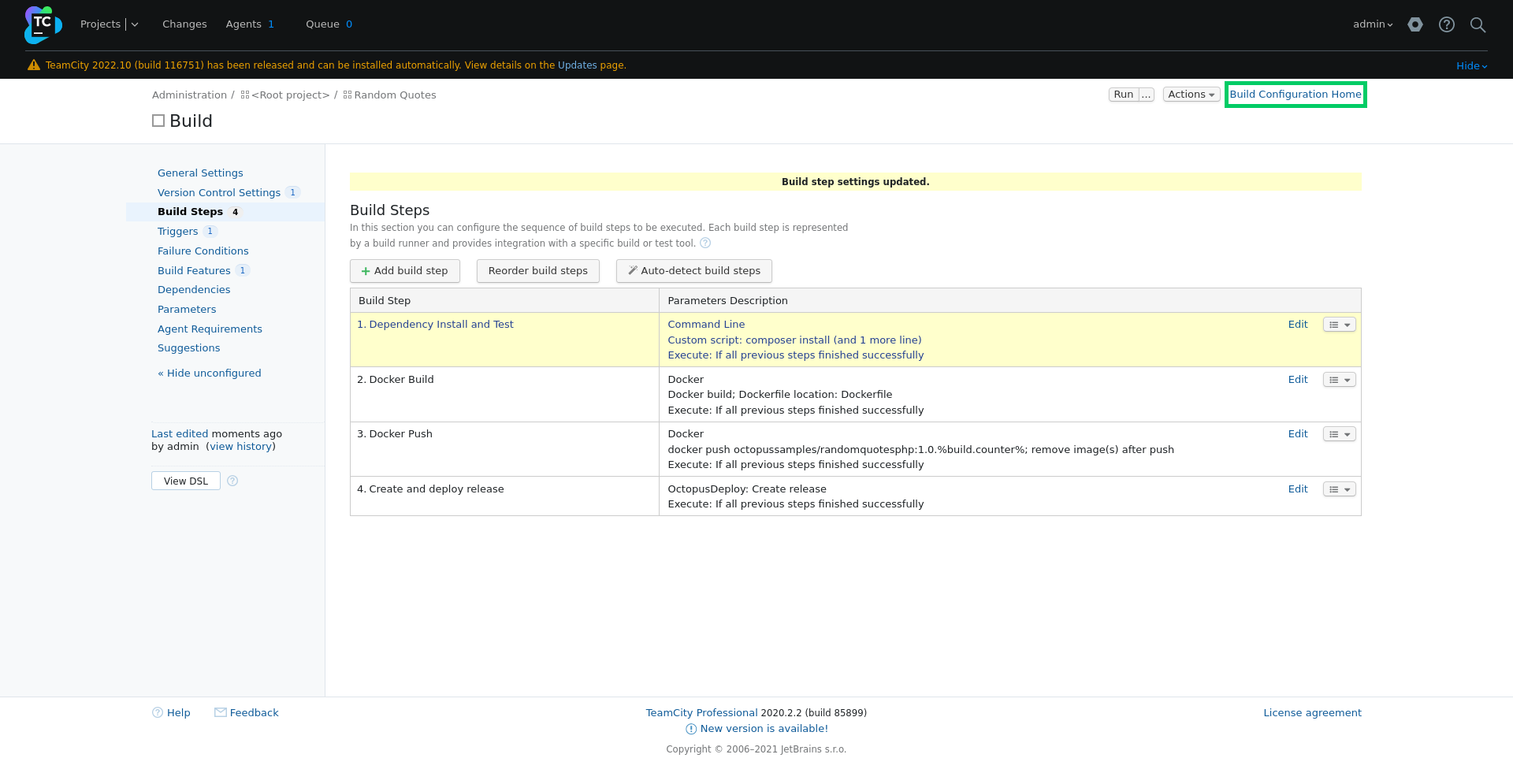Edit the Create and deploy release step
This screenshot has height=784, width=1513.
[x=1298, y=489]
